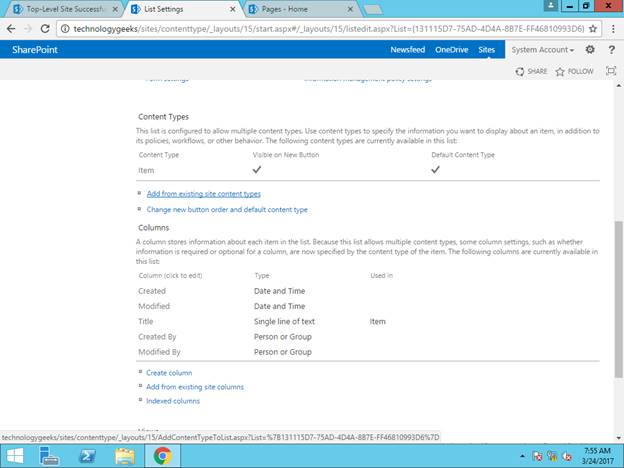Click the 'Content Types' section heading
This screenshot has width=624, height=468.
tap(163, 117)
